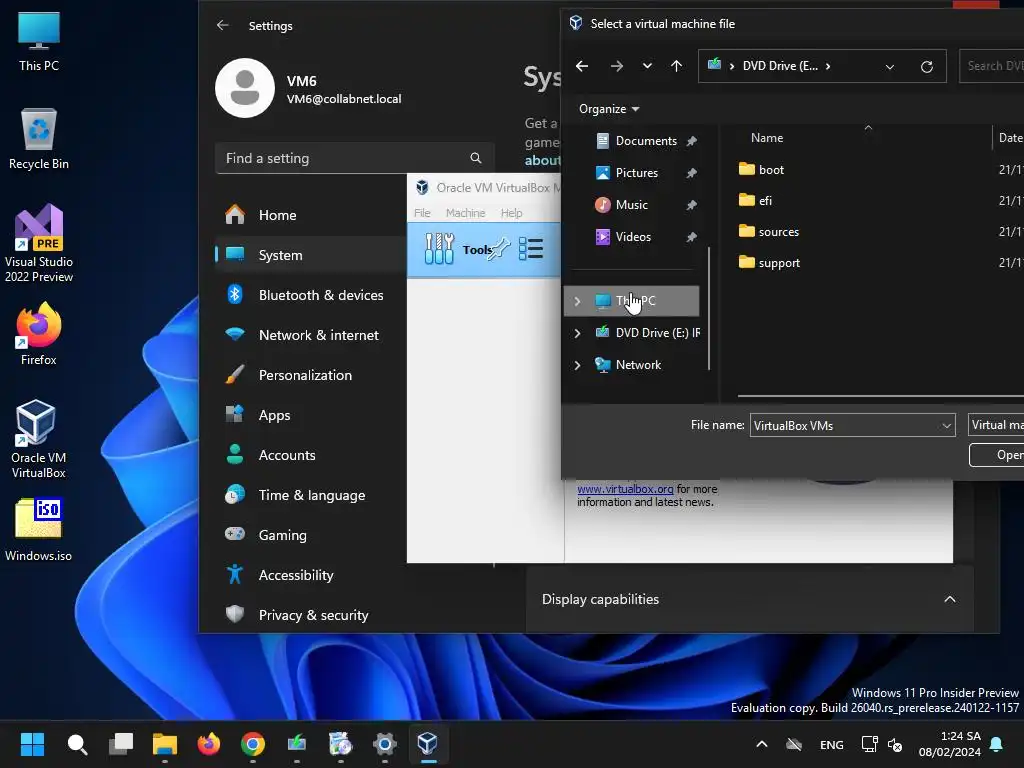Image resolution: width=1024 pixels, height=768 pixels.
Task: Open Settings gear in taskbar
Action: click(385, 744)
